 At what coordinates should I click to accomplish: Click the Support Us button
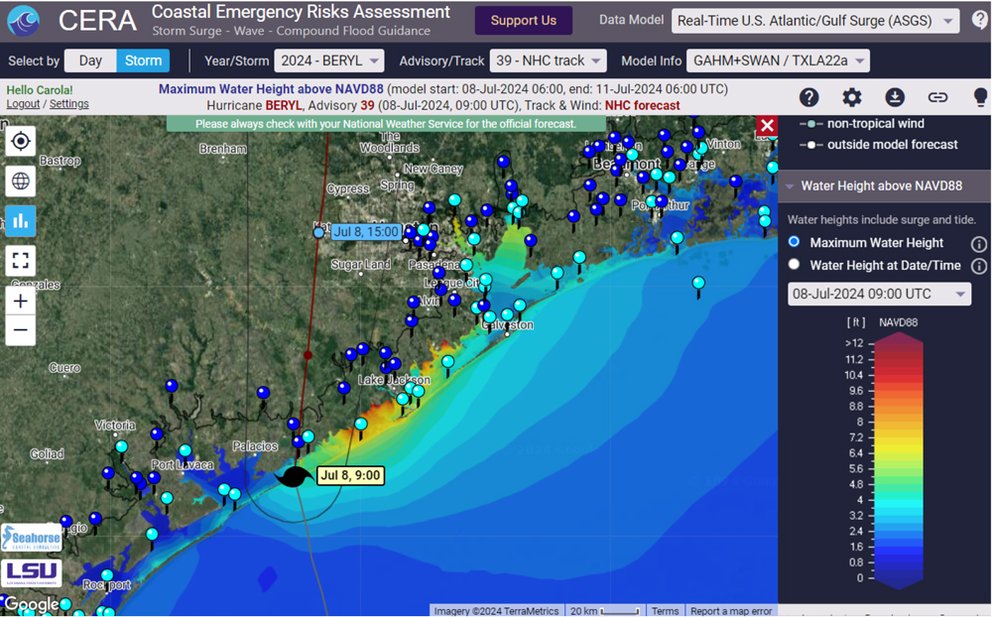point(523,21)
